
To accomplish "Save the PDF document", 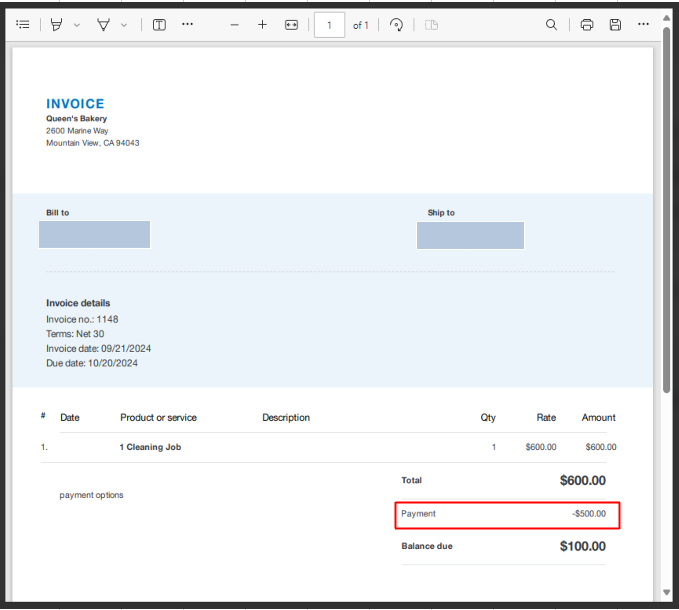I will point(615,25).
